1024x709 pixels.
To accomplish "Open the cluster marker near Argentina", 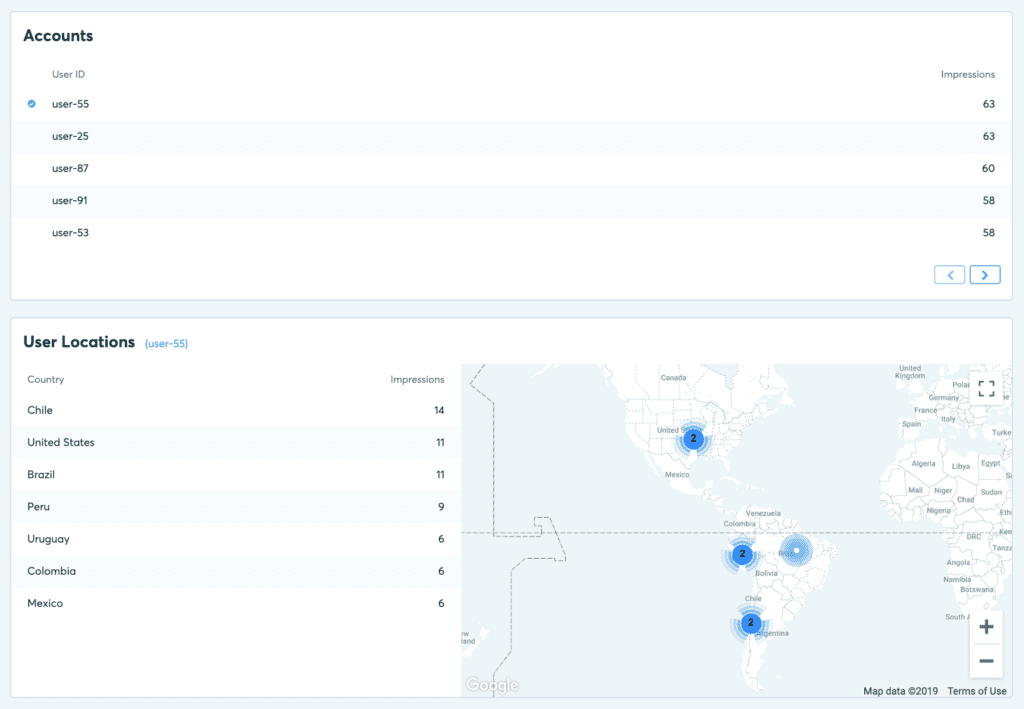I will (x=750, y=623).
